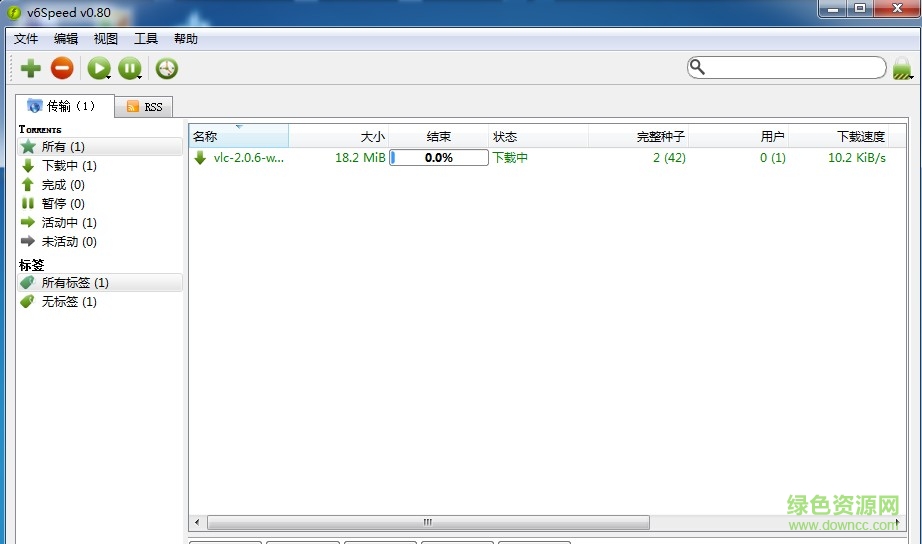The width and height of the screenshot is (922, 544).
Task: Sort by 名称 column header
Action: pyautogui.click(x=239, y=136)
